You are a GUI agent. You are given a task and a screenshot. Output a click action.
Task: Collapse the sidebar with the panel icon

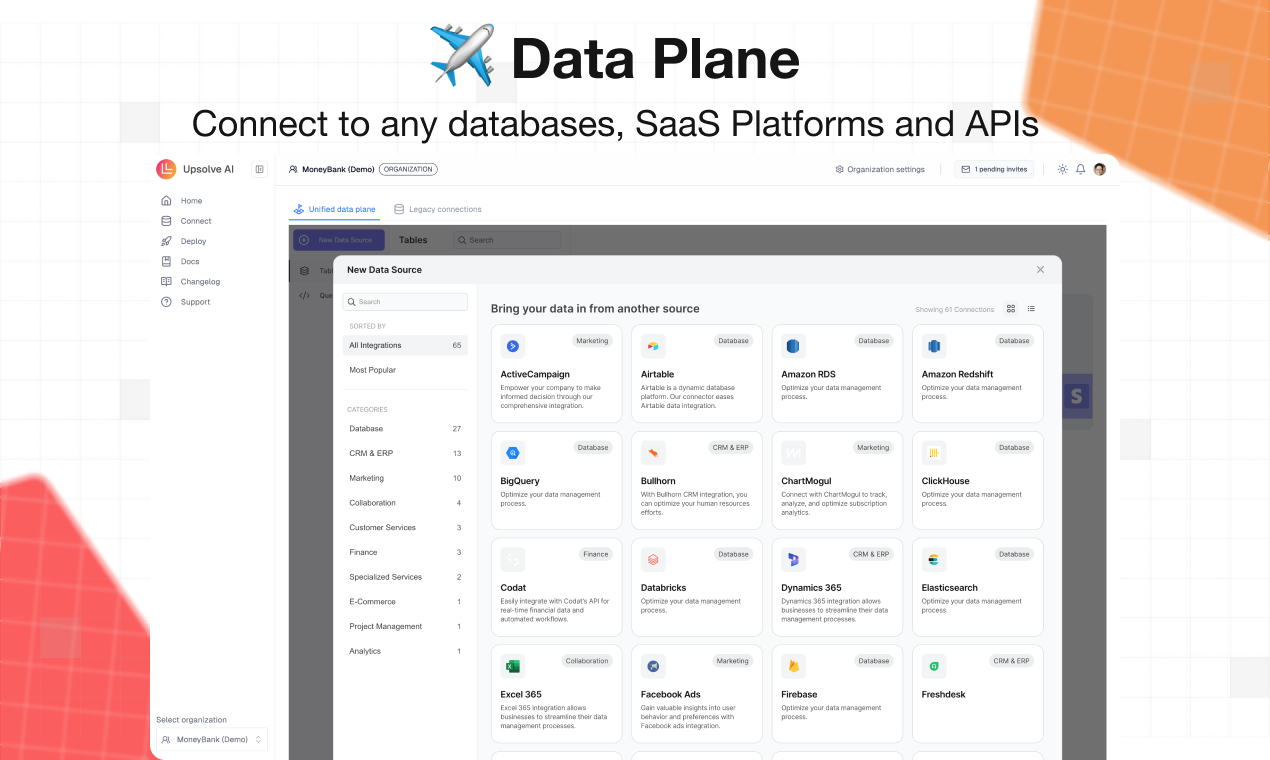click(260, 169)
